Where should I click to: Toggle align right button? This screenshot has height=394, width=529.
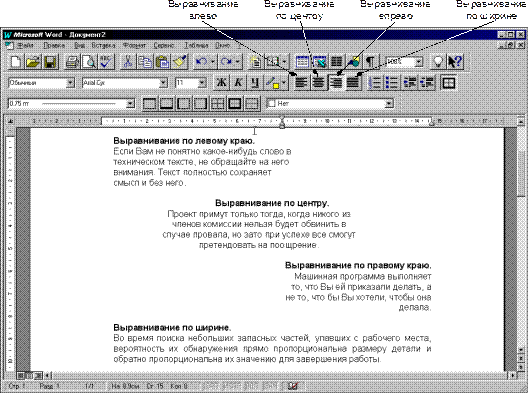pyautogui.click(x=336, y=83)
